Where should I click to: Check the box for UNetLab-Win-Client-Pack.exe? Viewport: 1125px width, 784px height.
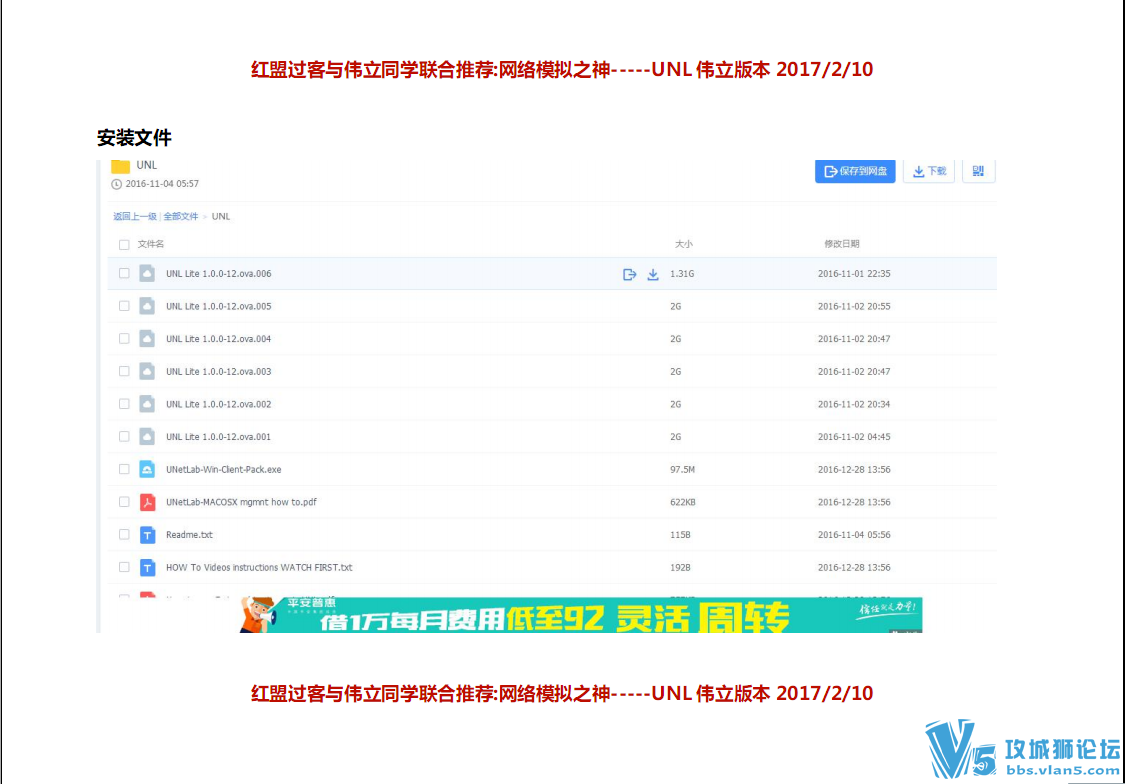tap(124, 469)
